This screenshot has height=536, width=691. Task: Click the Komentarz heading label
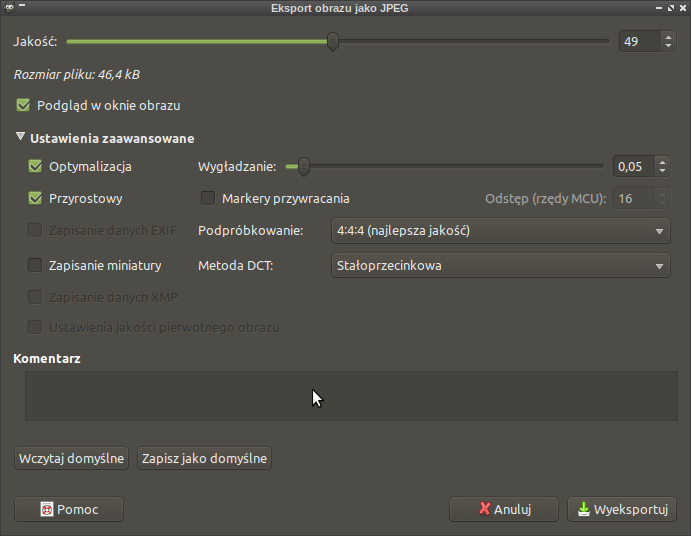47,359
